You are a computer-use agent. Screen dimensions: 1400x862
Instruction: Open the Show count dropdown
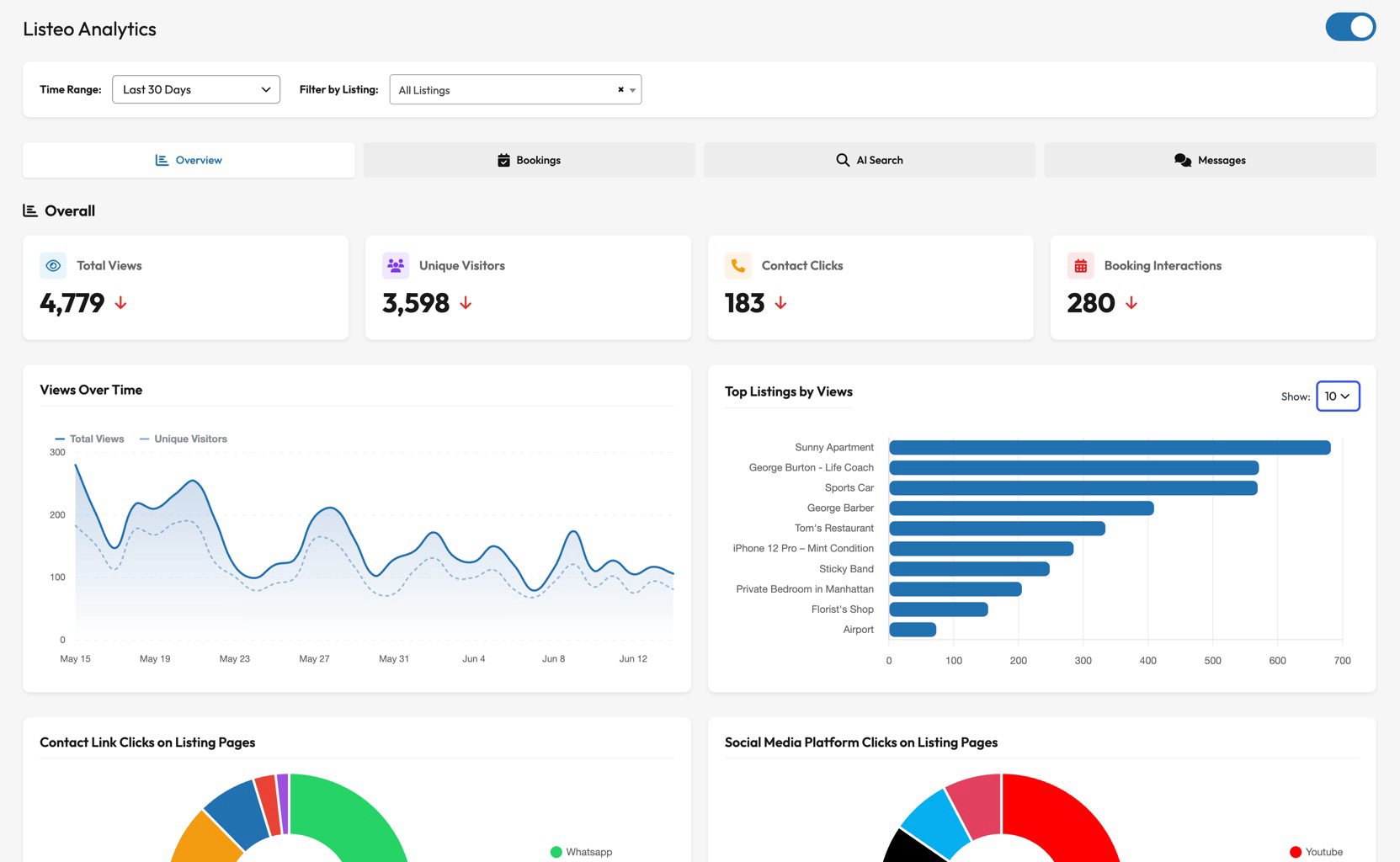click(x=1338, y=396)
